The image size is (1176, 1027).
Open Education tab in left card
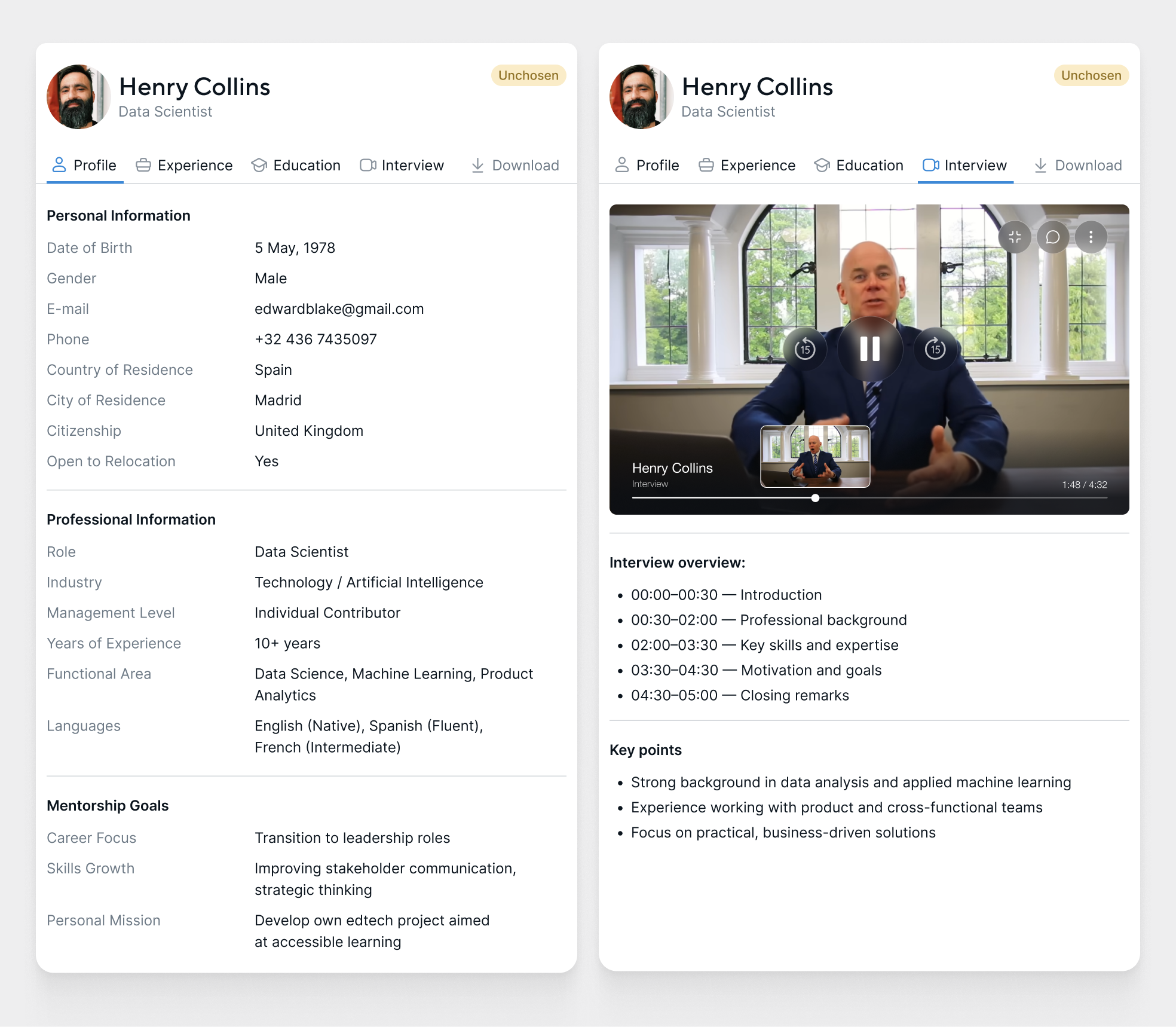coord(296,165)
